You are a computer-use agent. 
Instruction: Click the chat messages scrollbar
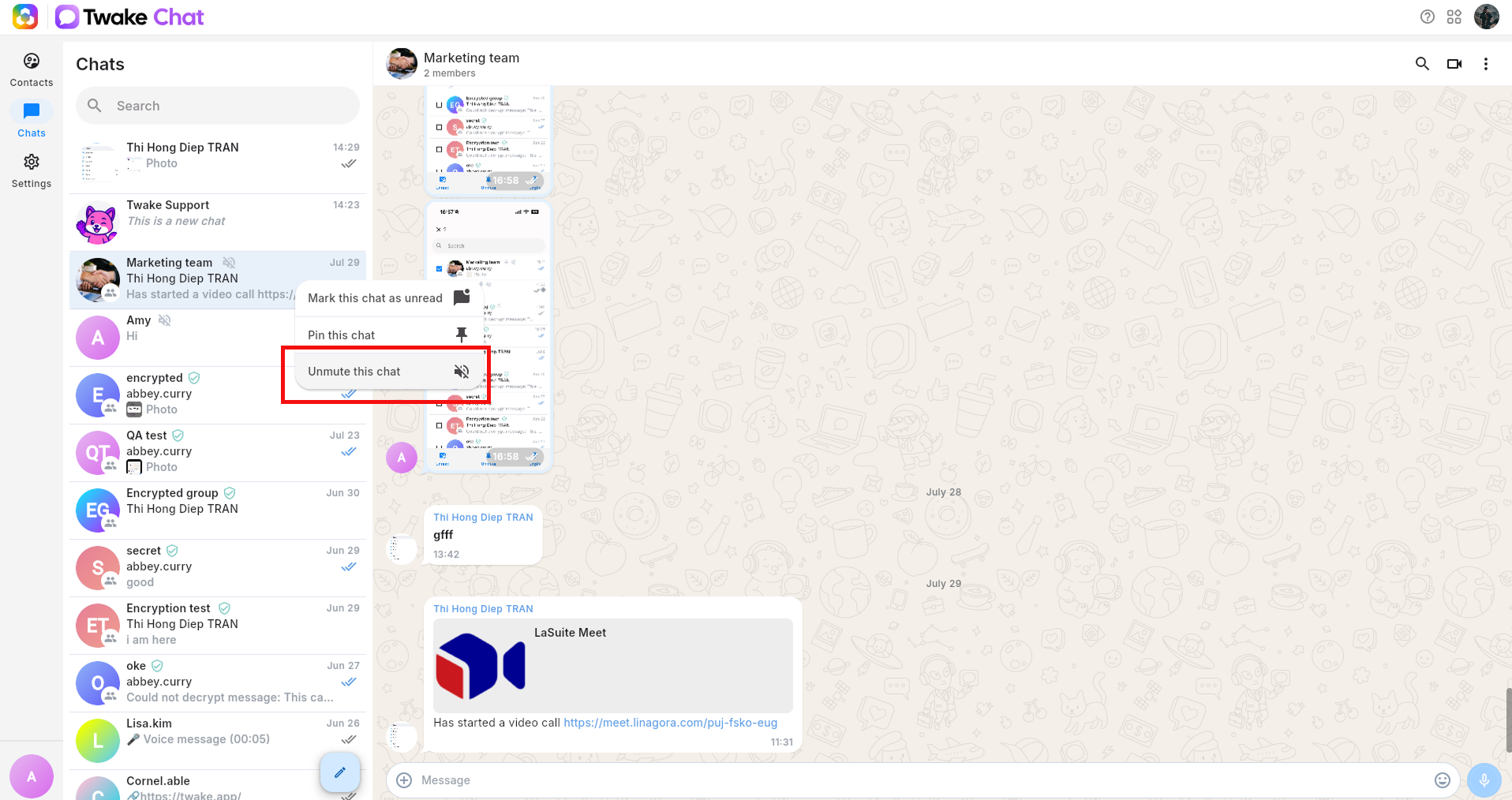pyautogui.click(x=1508, y=720)
